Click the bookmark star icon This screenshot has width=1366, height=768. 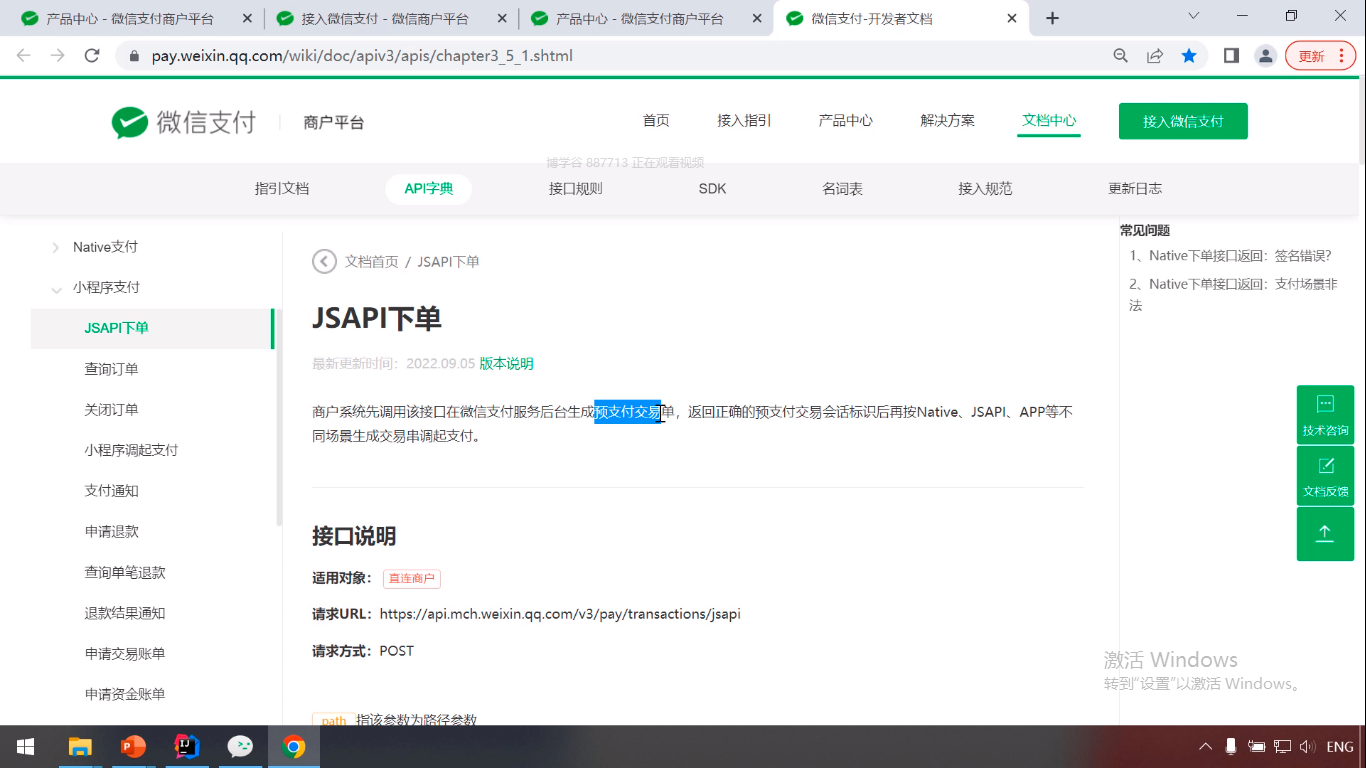tap(1189, 56)
